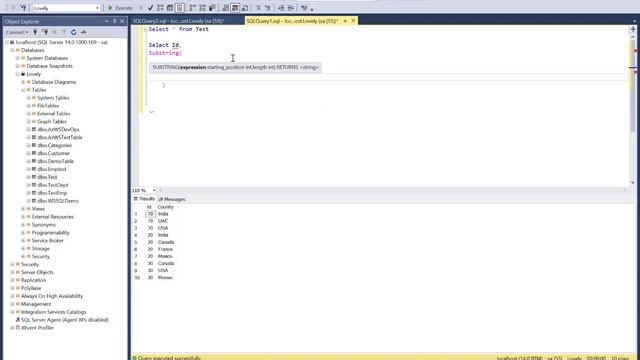Decrease indent toolbar icon

tap(281, 8)
